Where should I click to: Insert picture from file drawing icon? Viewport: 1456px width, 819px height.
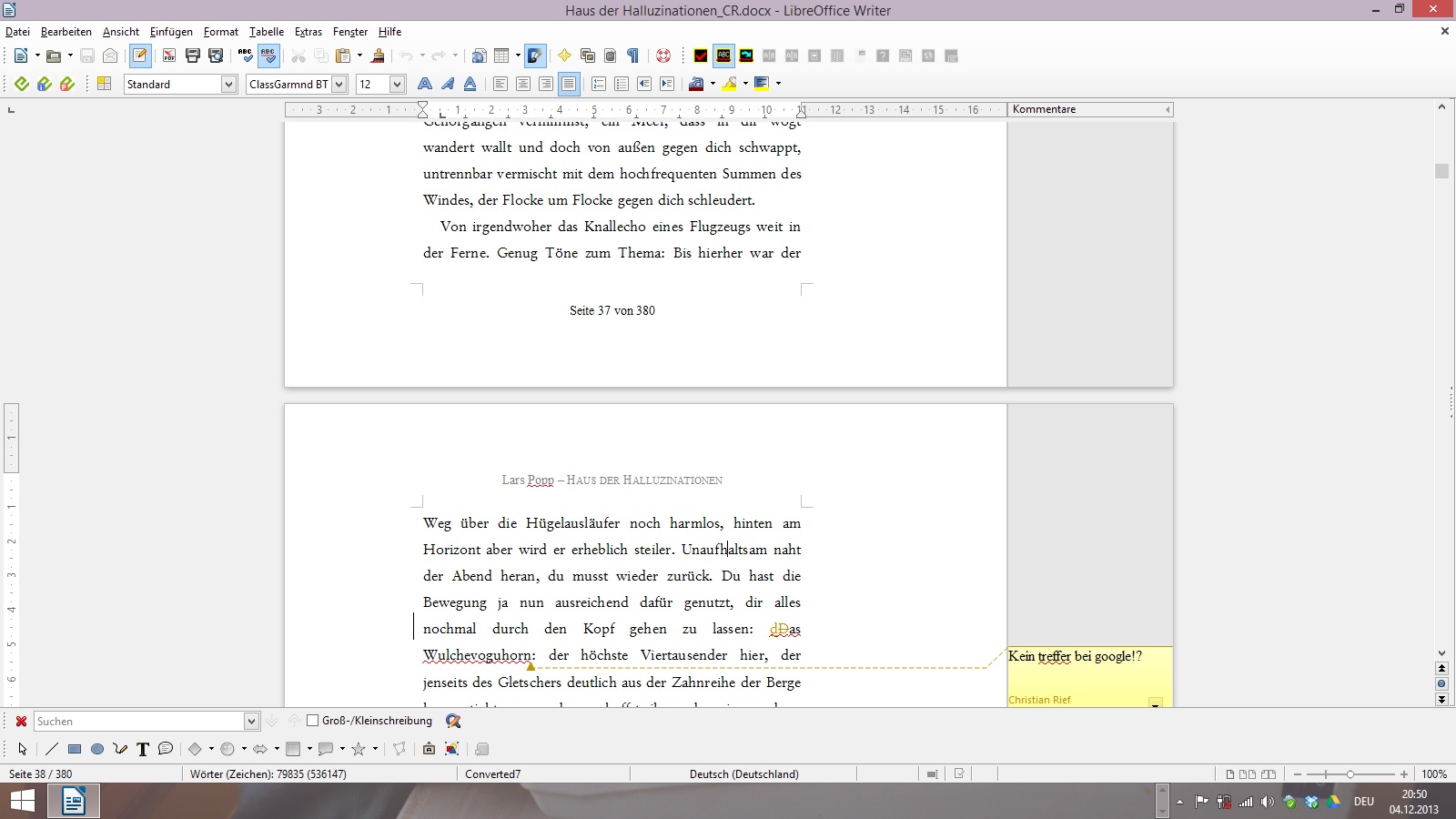tap(452, 749)
